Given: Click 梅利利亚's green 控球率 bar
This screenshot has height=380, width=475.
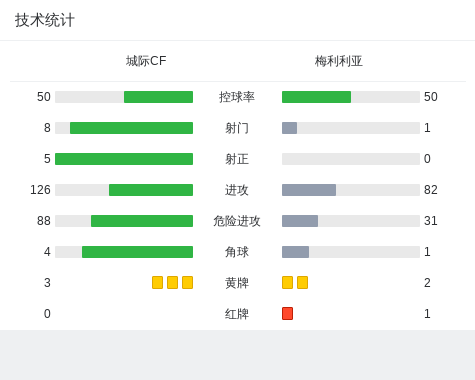Looking at the screenshot, I should (x=316, y=97).
